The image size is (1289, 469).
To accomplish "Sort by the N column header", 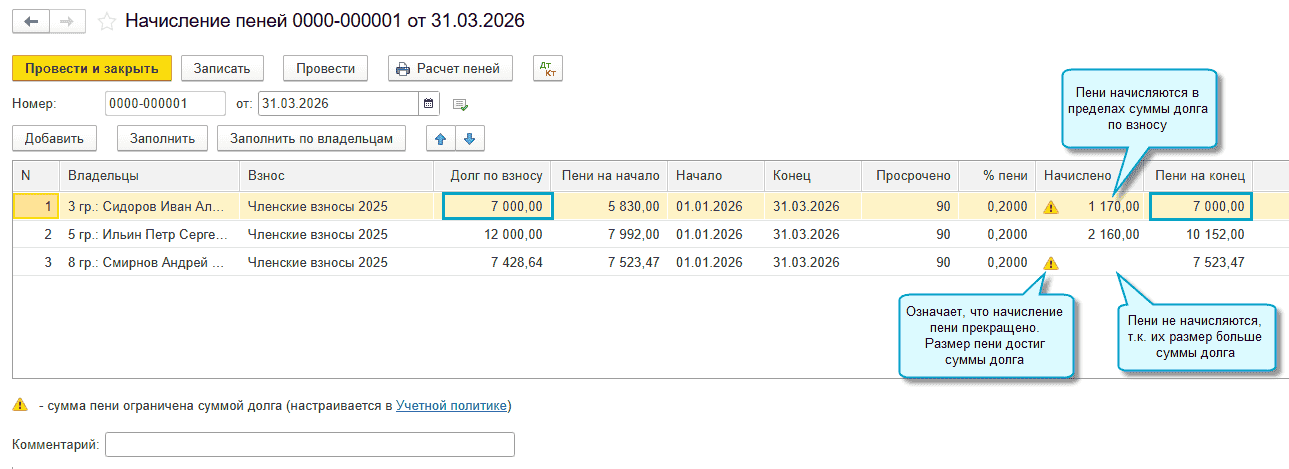I will (36, 175).
